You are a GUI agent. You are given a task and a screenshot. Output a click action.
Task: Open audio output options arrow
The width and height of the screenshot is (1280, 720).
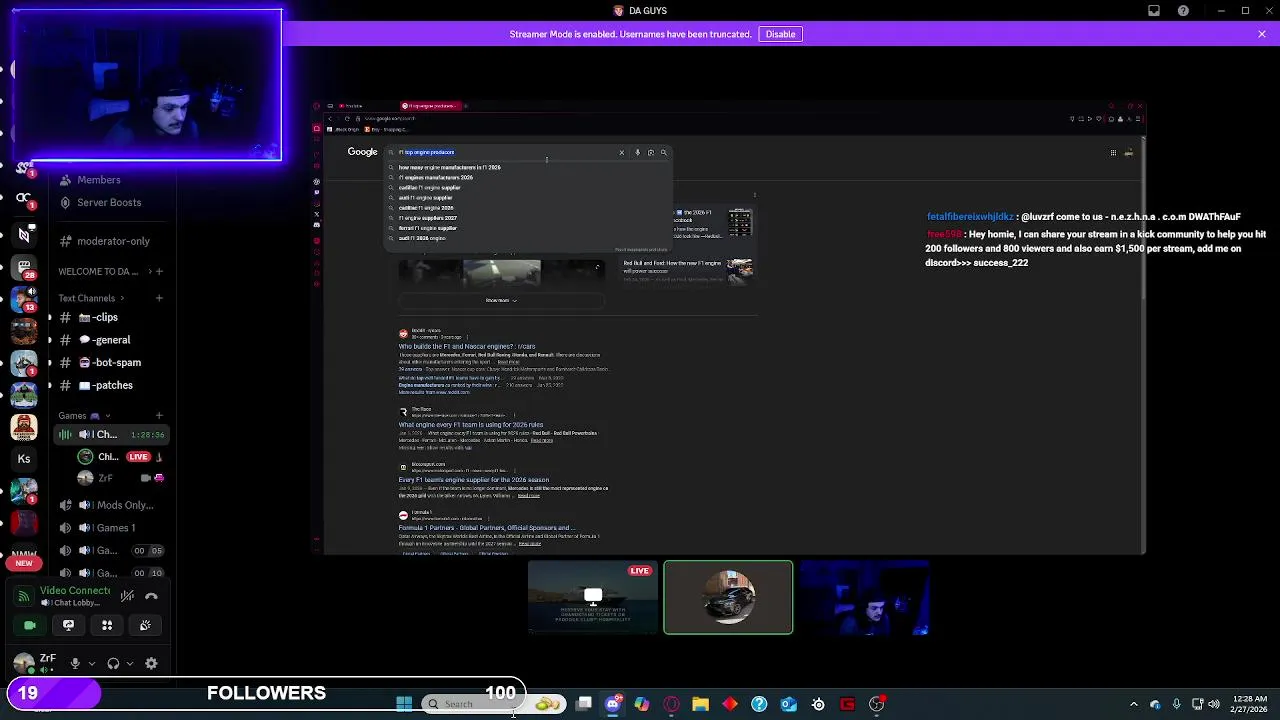[130, 663]
